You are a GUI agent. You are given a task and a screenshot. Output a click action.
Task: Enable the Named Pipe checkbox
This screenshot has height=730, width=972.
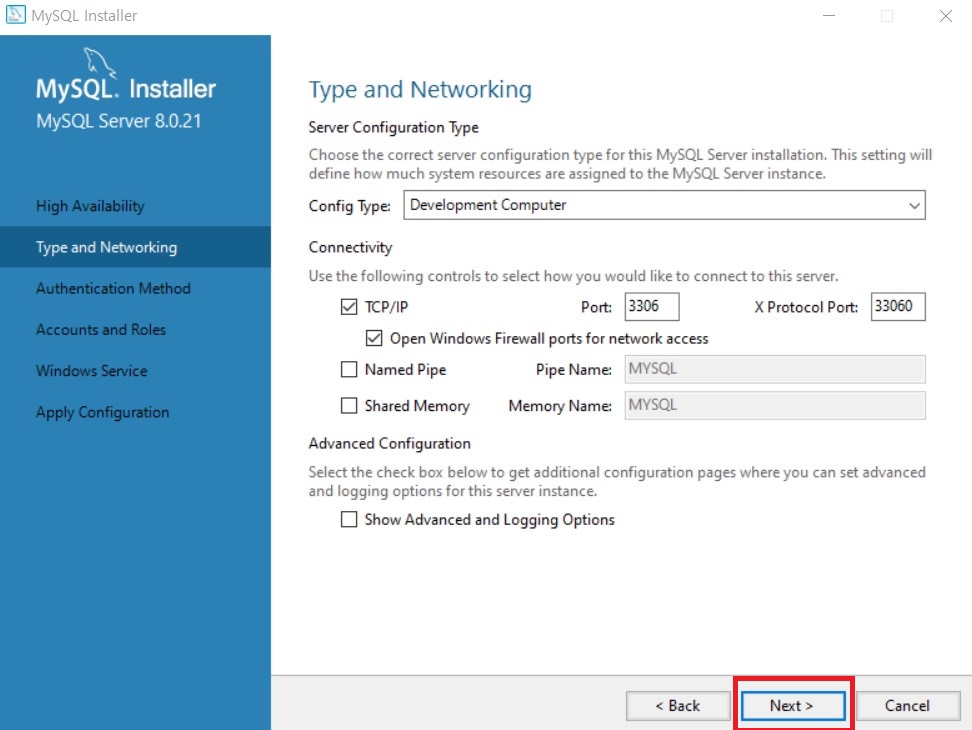pos(349,369)
